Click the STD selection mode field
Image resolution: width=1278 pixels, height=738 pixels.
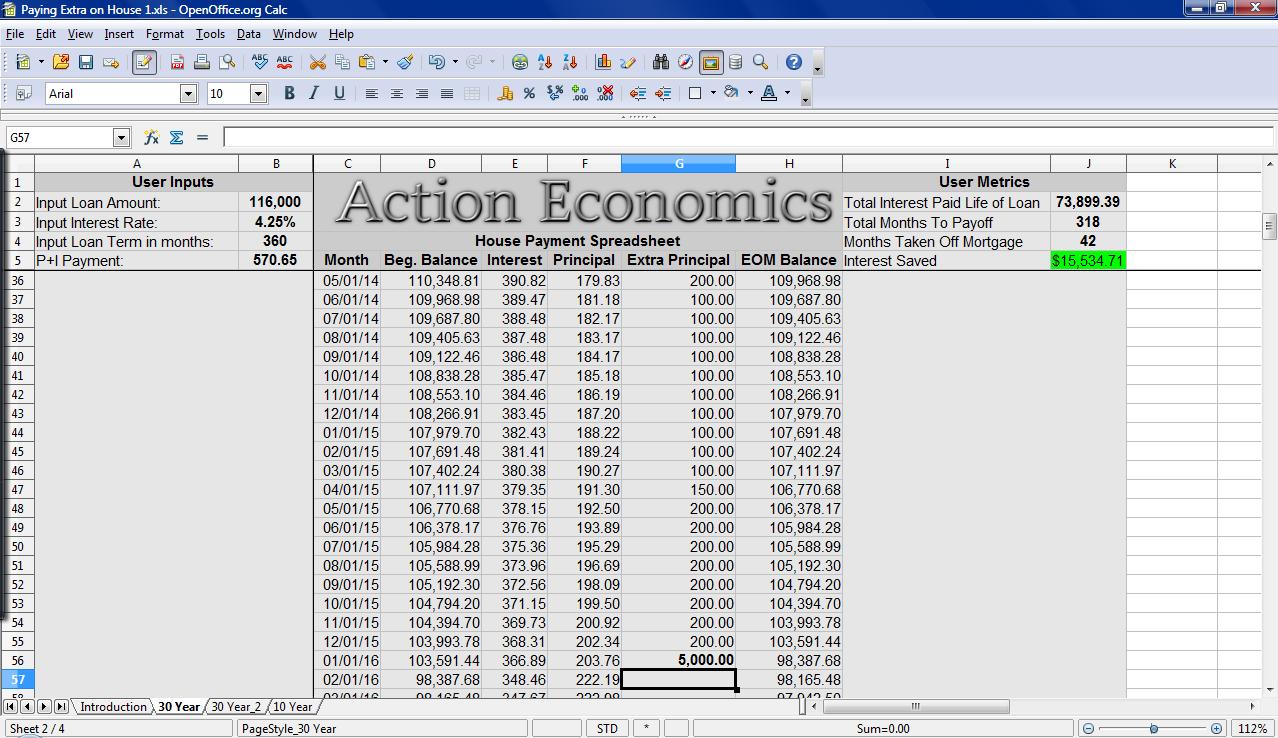coord(607,729)
